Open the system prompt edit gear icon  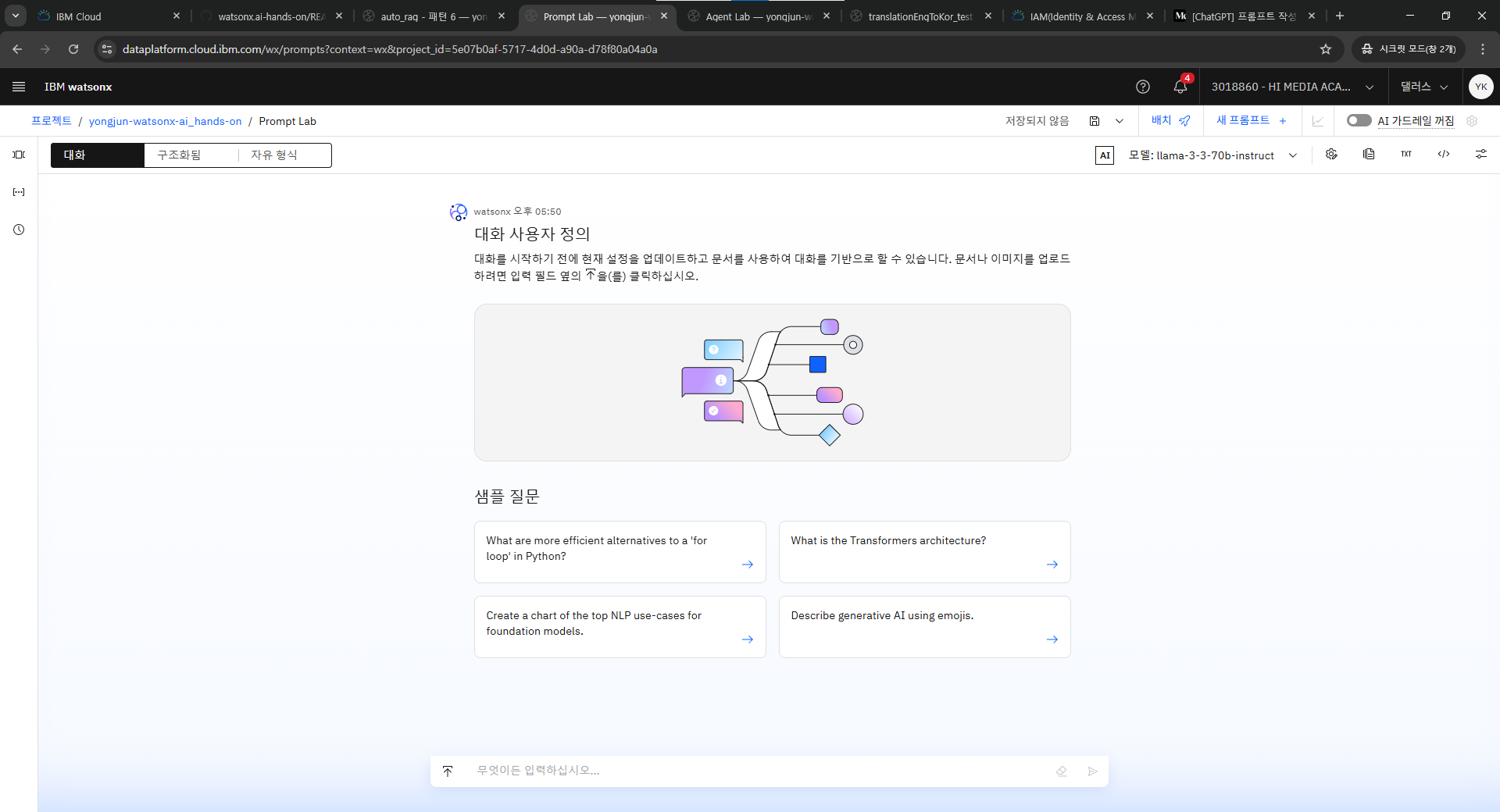click(x=1331, y=155)
